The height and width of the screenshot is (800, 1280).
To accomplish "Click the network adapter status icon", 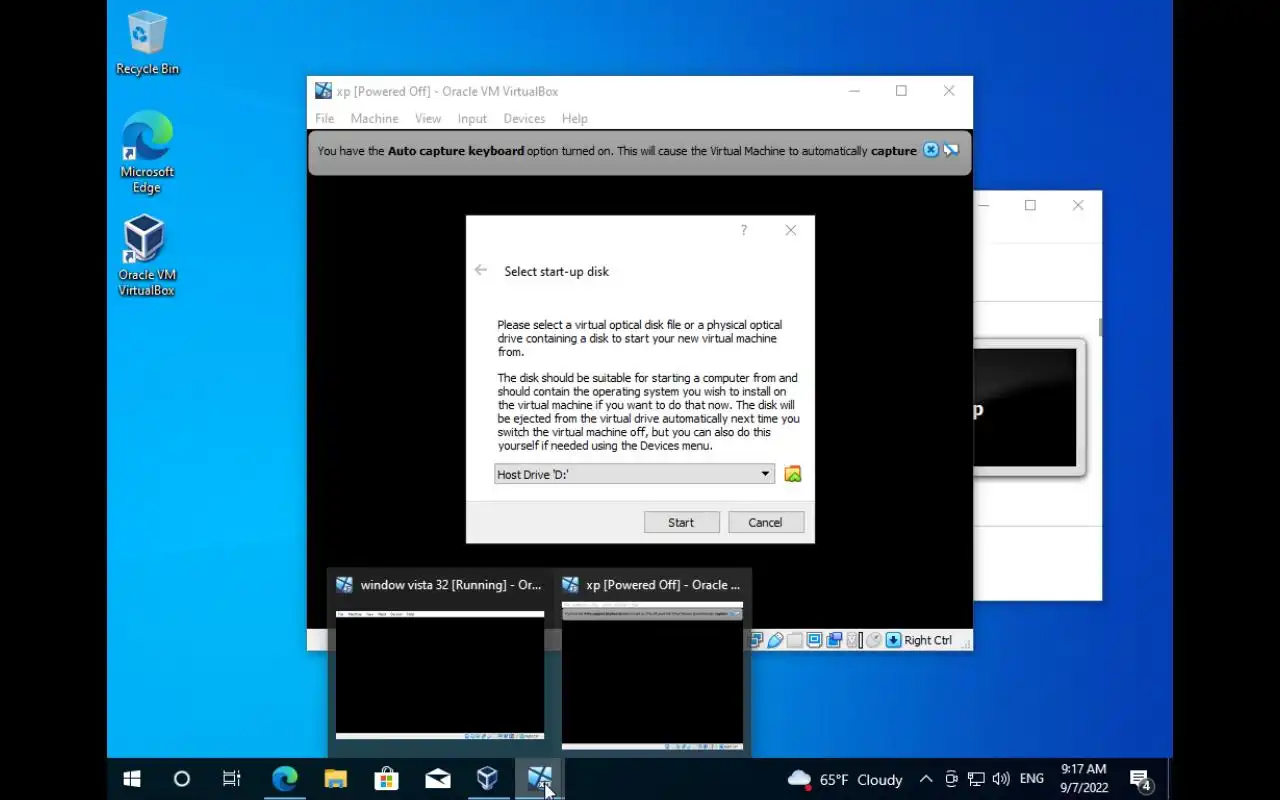I will (x=757, y=640).
